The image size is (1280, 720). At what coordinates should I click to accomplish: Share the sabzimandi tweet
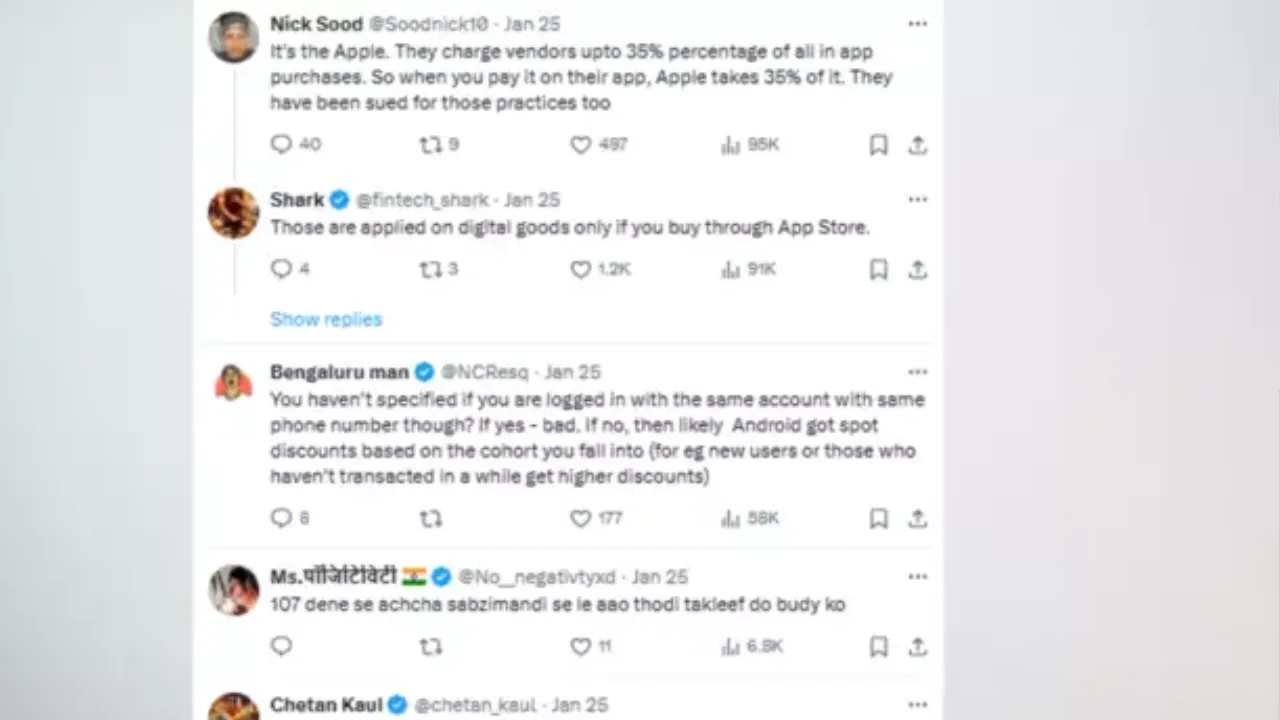point(917,646)
